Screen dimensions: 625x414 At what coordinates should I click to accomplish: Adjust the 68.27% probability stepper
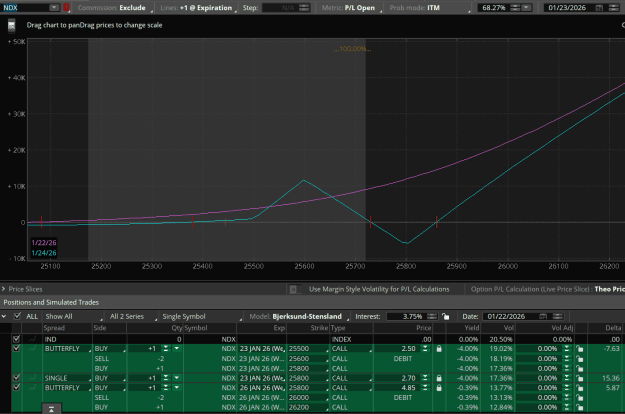tap(515, 8)
